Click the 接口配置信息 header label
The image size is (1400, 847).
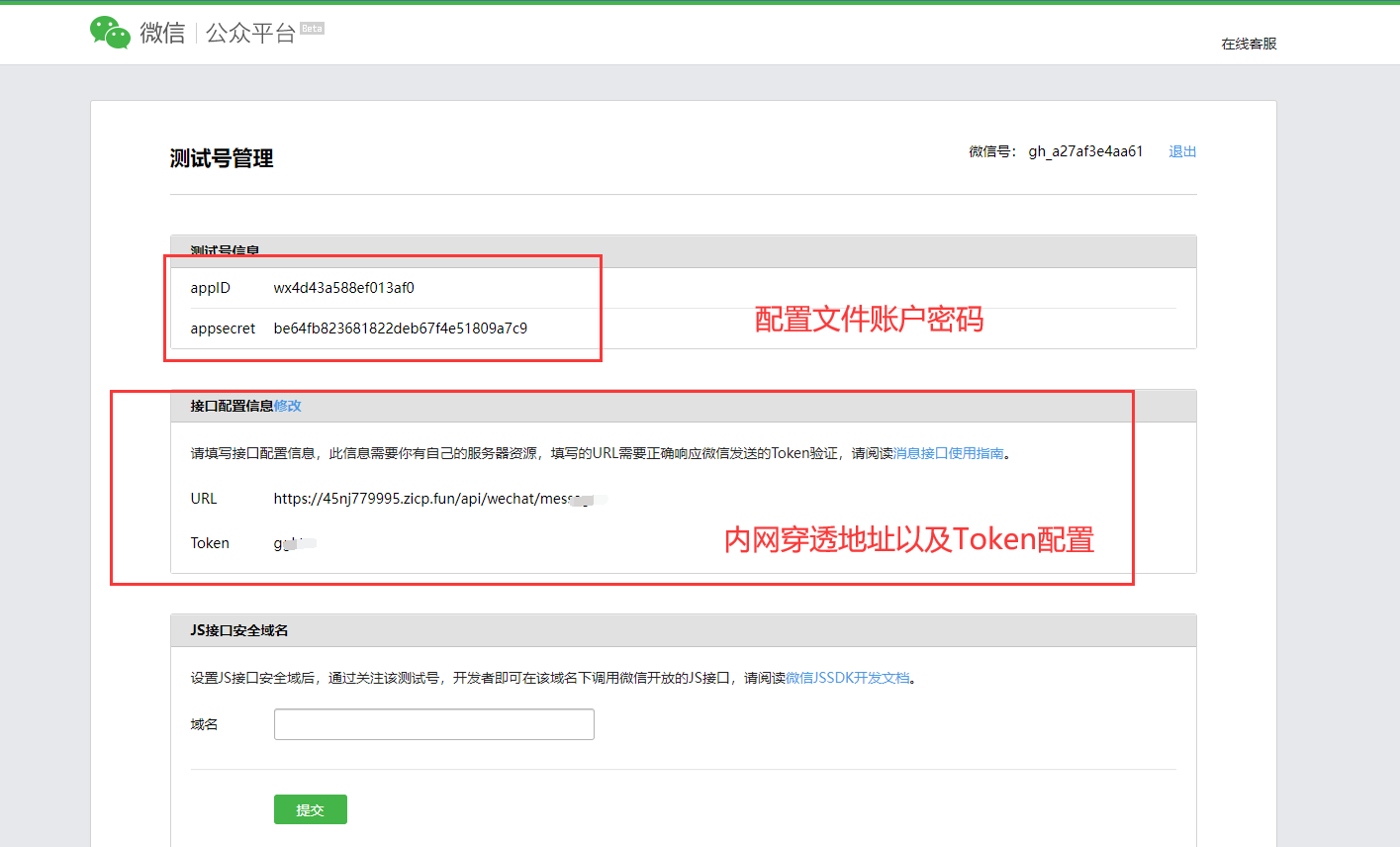233,406
